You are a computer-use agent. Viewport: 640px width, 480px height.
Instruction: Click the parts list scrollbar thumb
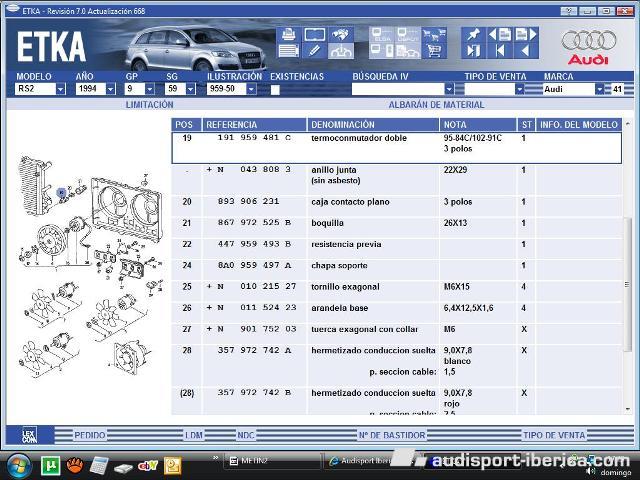click(x=627, y=284)
